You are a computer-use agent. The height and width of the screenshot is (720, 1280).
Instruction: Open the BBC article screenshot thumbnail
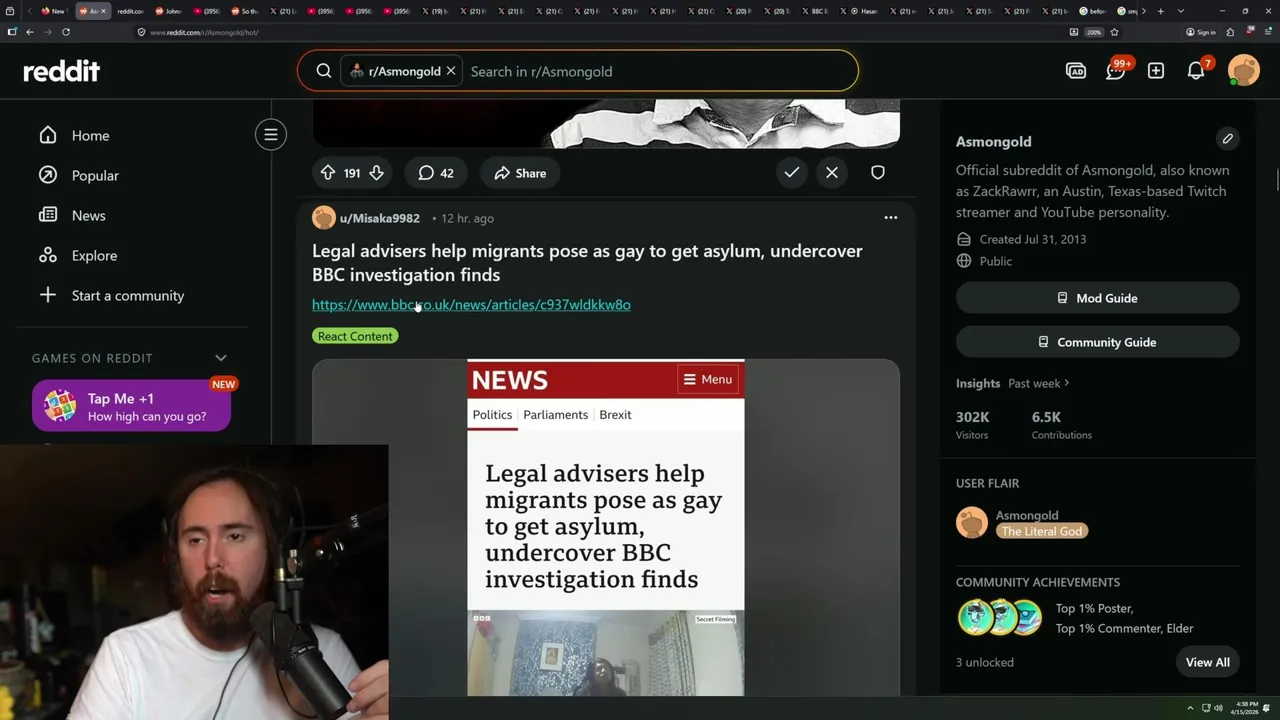coord(606,528)
